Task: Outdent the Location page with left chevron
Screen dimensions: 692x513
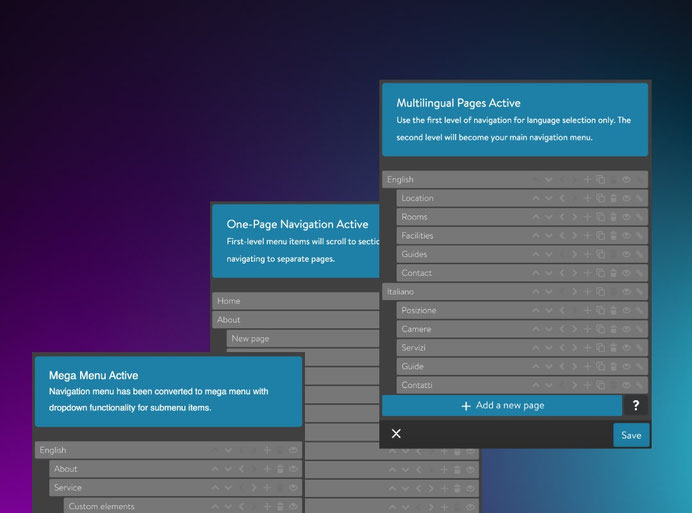Action: 561,199
